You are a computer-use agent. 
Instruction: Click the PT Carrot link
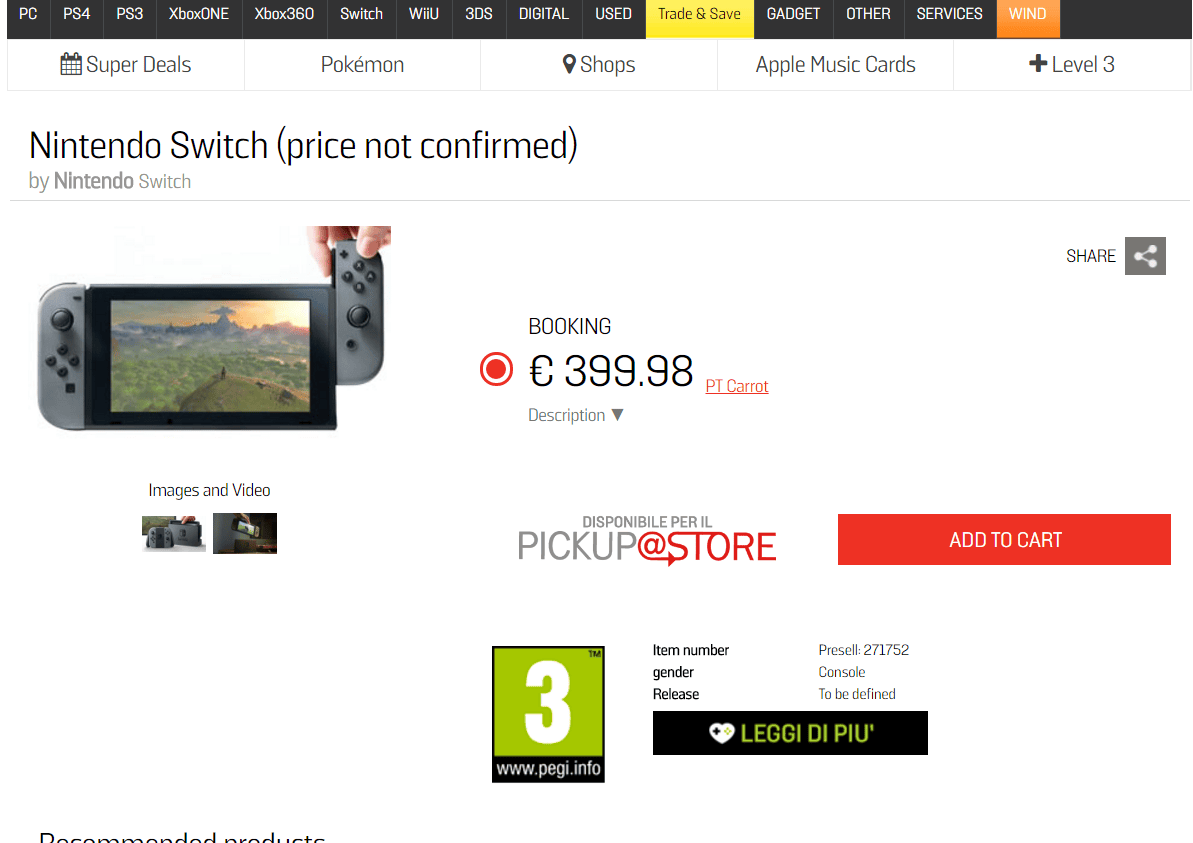pos(736,387)
